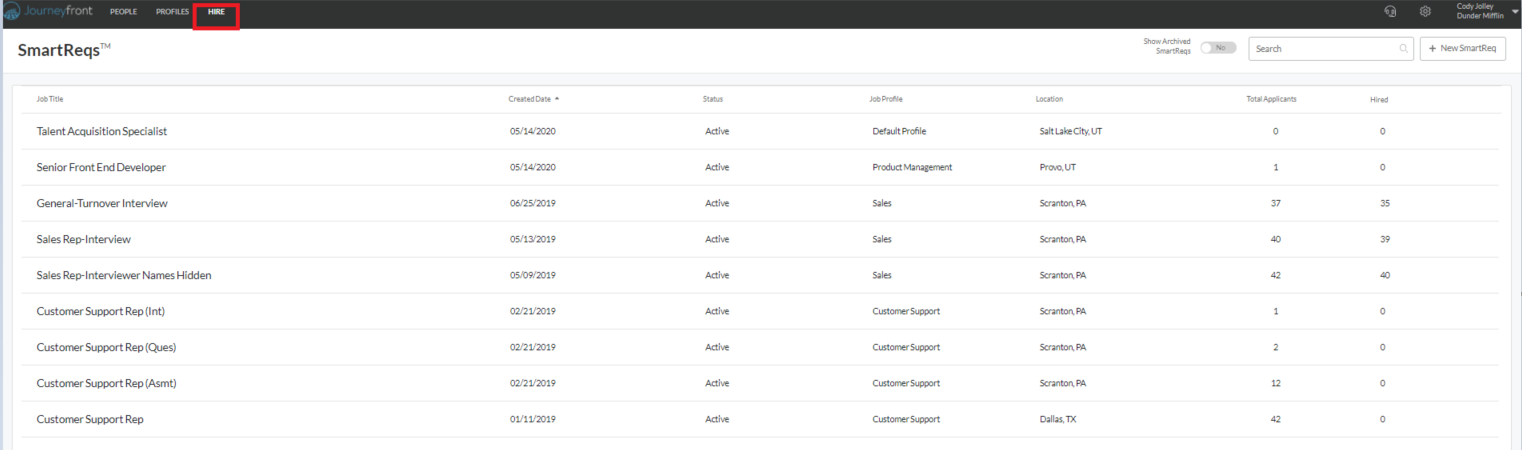The height and width of the screenshot is (450, 1522).
Task: Open the PROFILES menu
Action: click(172, 12)
